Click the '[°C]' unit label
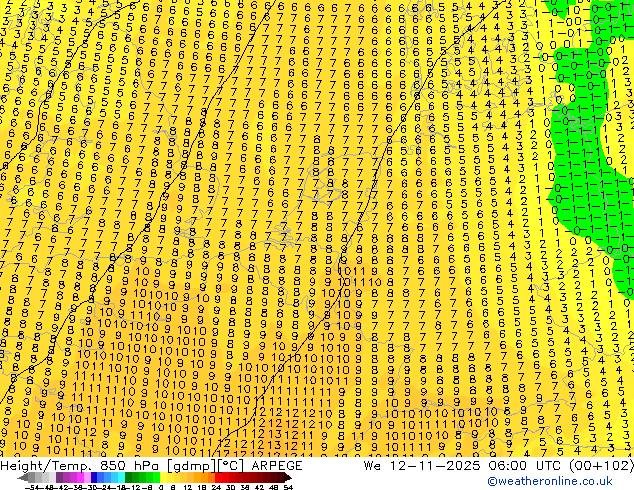 coord(230,466)
